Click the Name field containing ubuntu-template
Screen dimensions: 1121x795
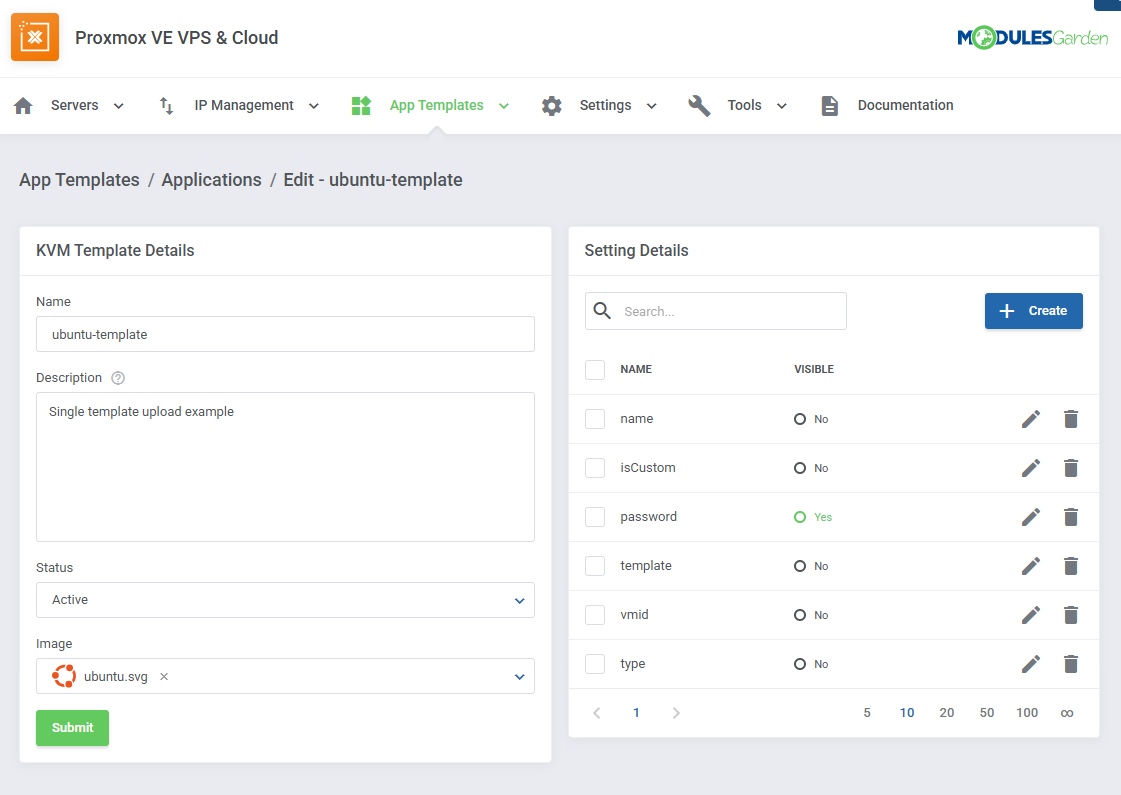(285, 335)
